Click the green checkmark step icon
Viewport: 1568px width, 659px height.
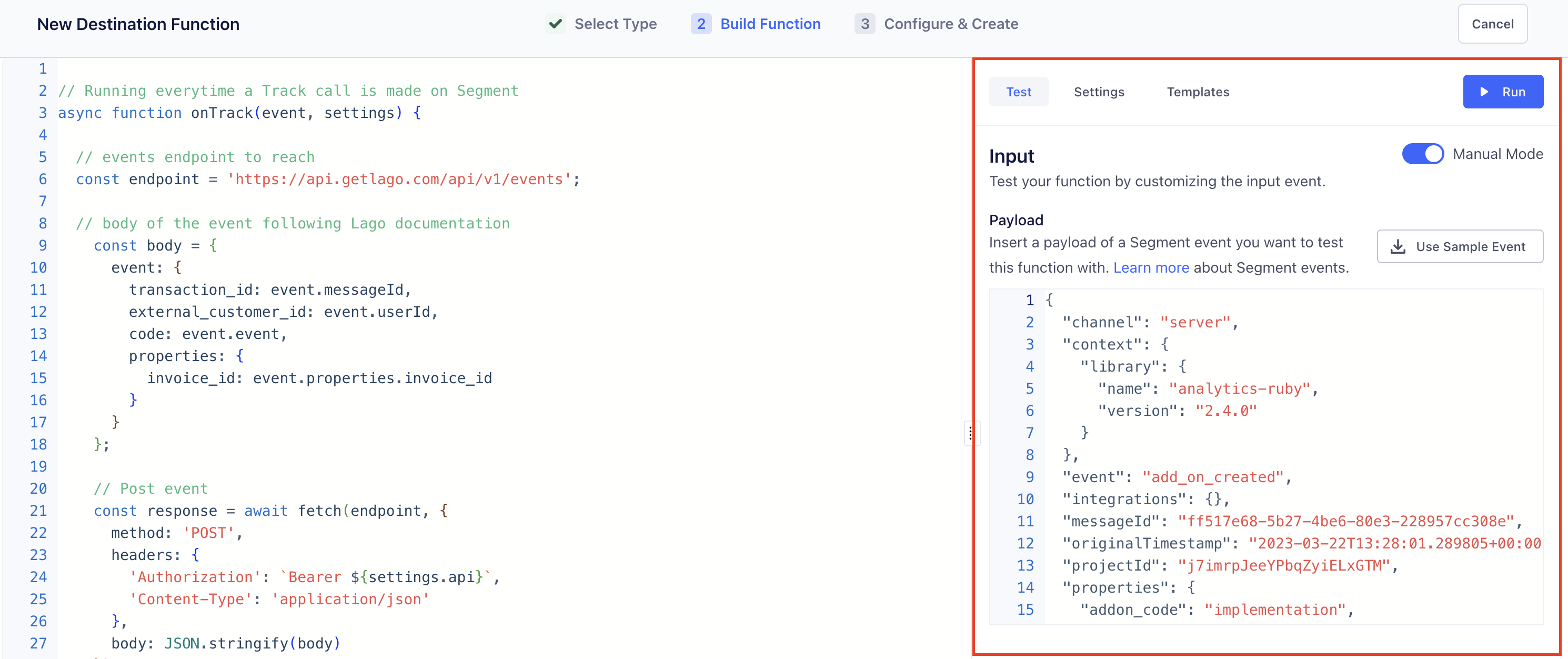(555, 24)
